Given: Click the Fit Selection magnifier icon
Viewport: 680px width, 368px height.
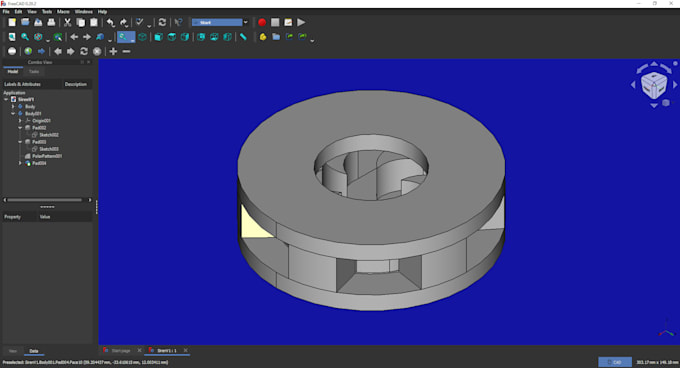Looking at the screenshot, I should (x=25, y=37).
